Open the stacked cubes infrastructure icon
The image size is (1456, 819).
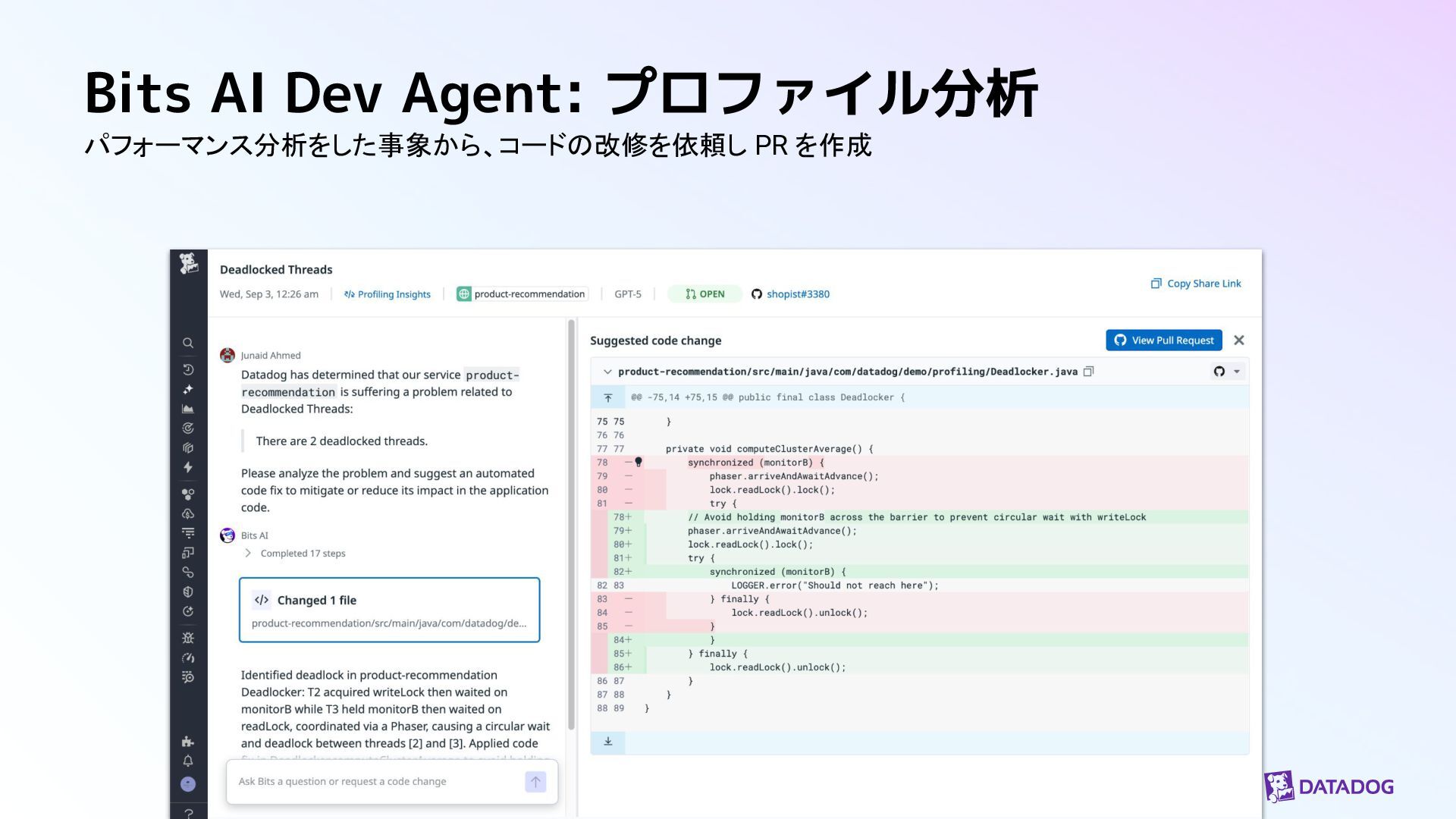[188, 448]
